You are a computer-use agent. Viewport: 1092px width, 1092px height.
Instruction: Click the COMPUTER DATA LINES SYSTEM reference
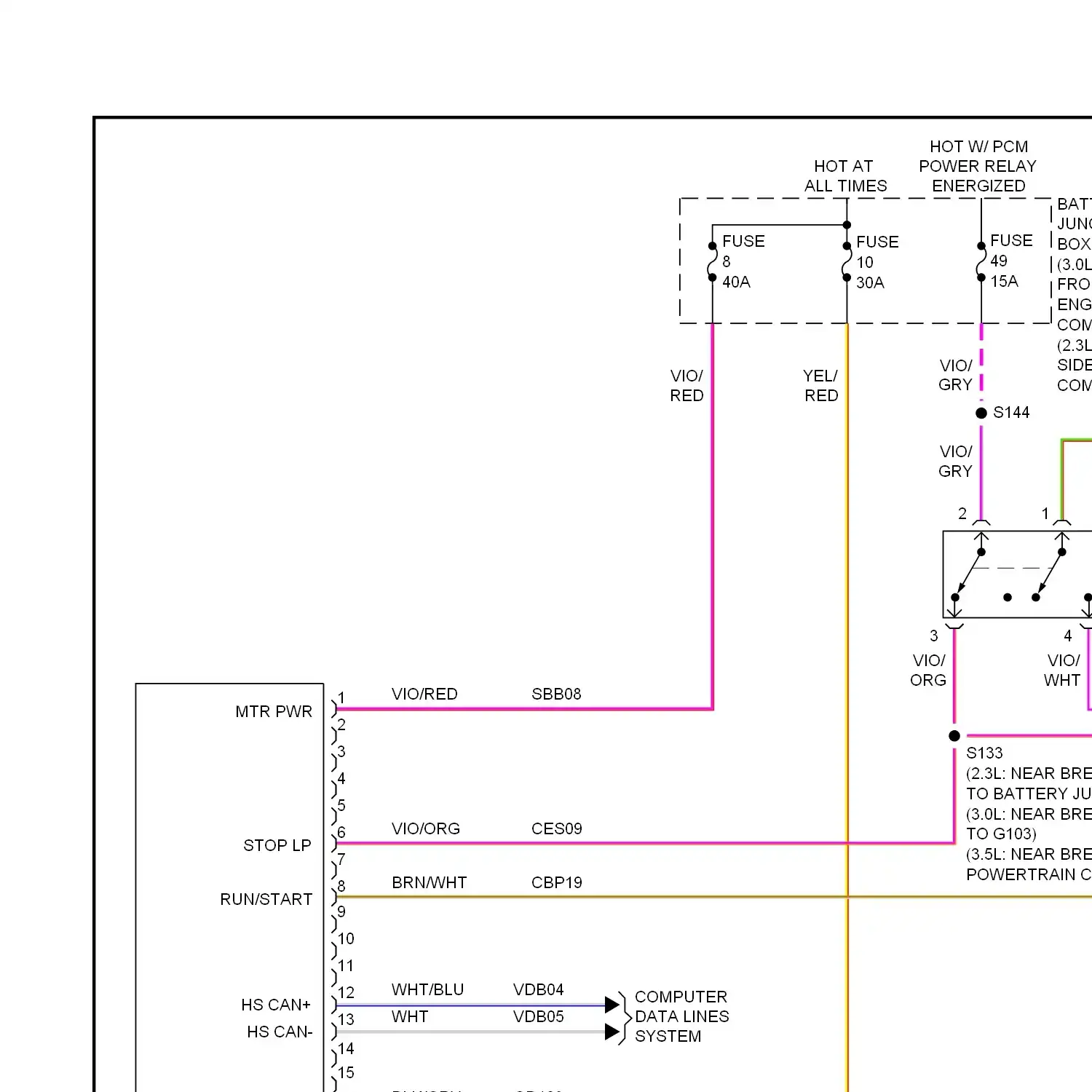click(681, 1016)
